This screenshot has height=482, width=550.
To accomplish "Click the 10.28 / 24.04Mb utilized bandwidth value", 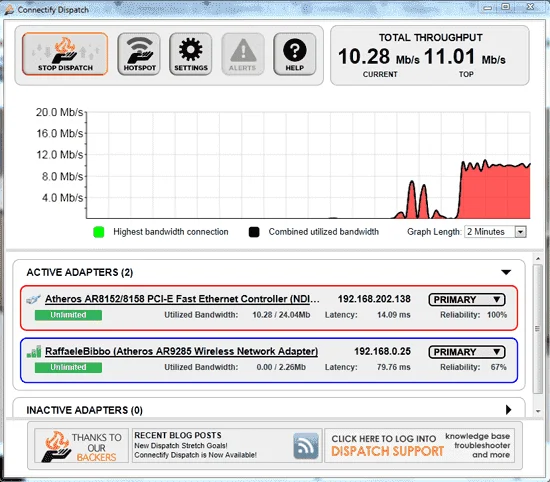I will click(x=281, y=315).
